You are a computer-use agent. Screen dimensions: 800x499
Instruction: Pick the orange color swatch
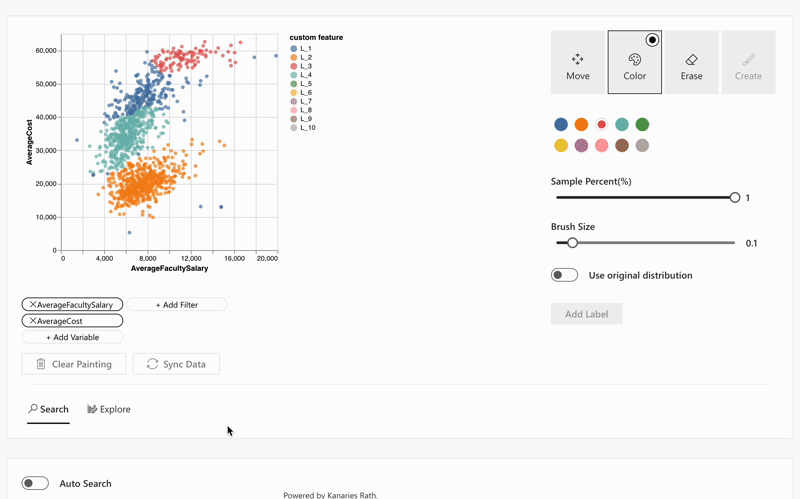coord(581,125)
